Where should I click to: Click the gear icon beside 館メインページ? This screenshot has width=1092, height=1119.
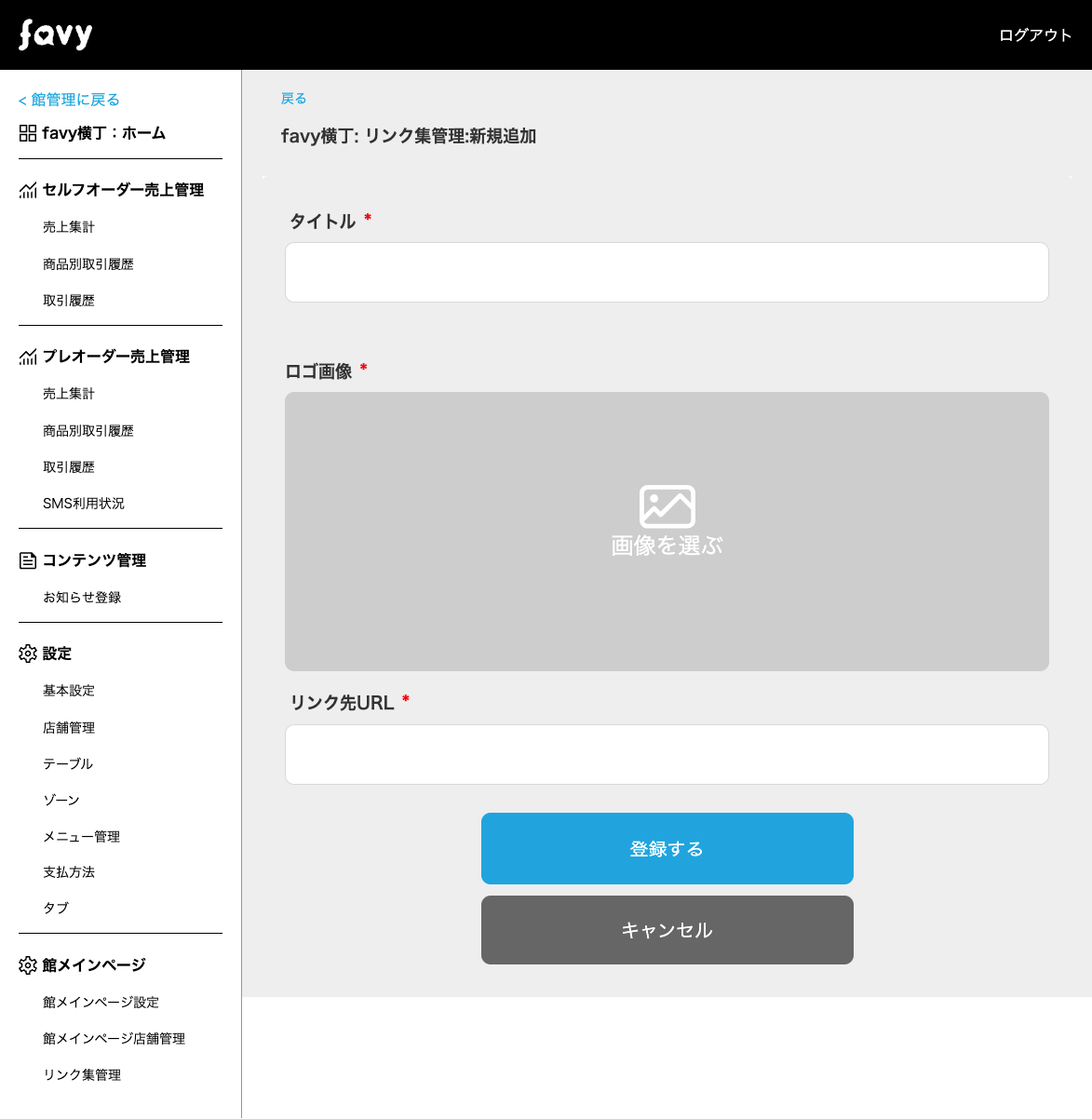[28, 965]
